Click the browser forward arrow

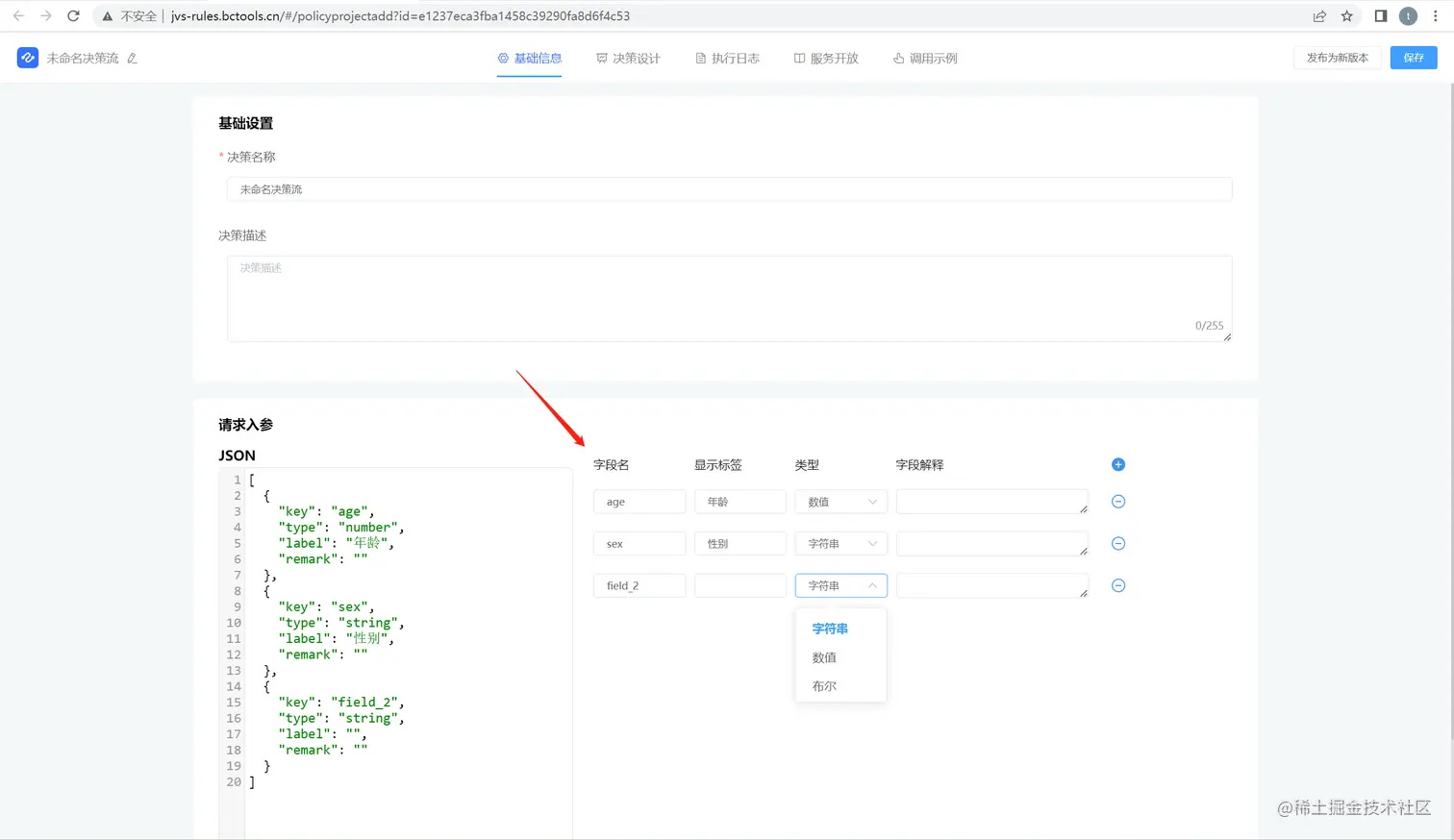pyautogui.click(x=45, y=15)
